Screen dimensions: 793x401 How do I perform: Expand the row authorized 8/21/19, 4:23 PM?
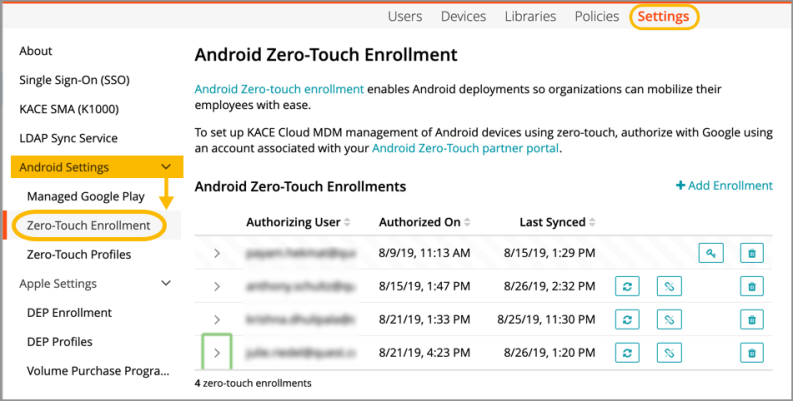217,352
